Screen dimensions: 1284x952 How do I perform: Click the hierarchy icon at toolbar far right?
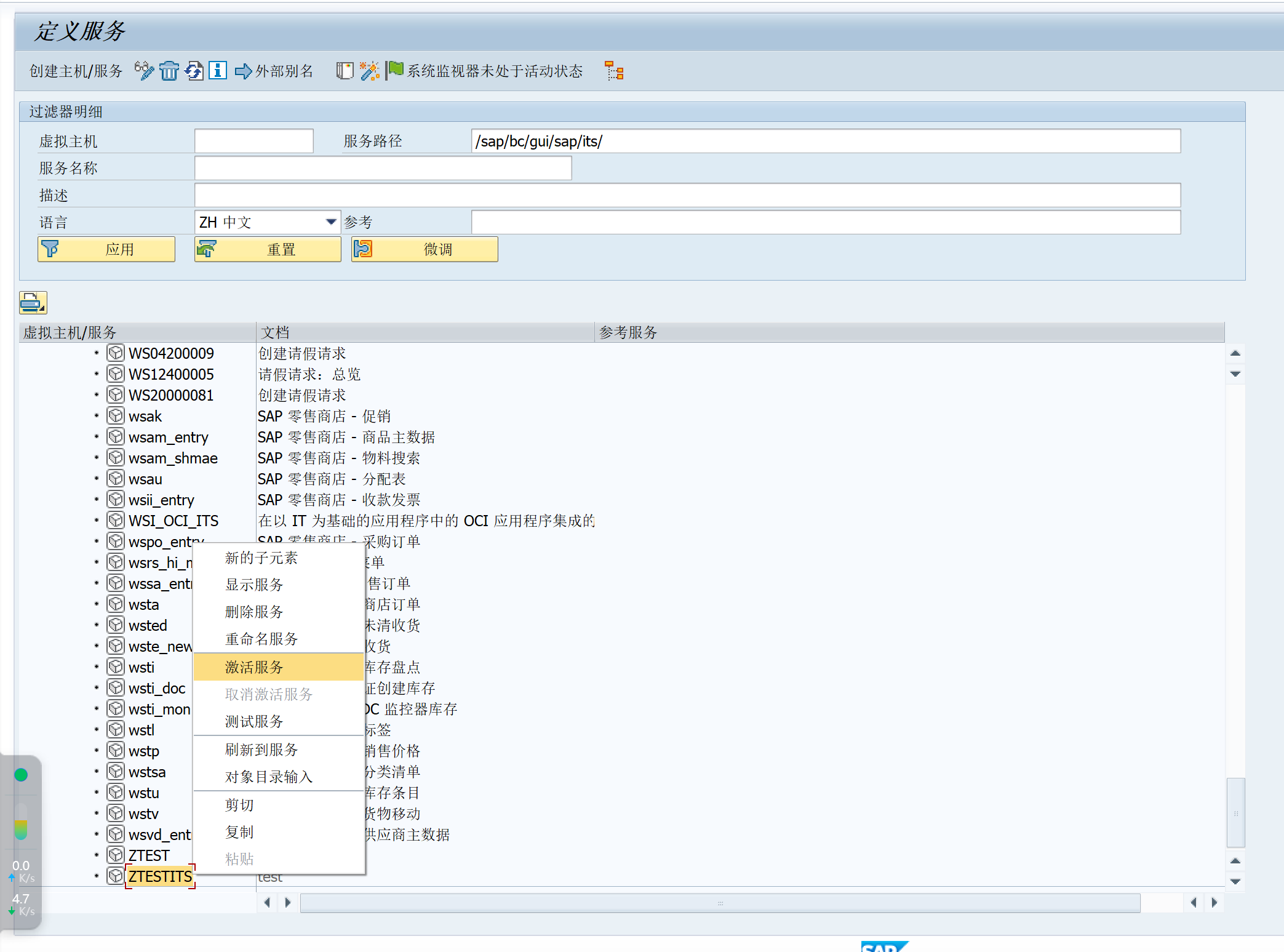613,71
